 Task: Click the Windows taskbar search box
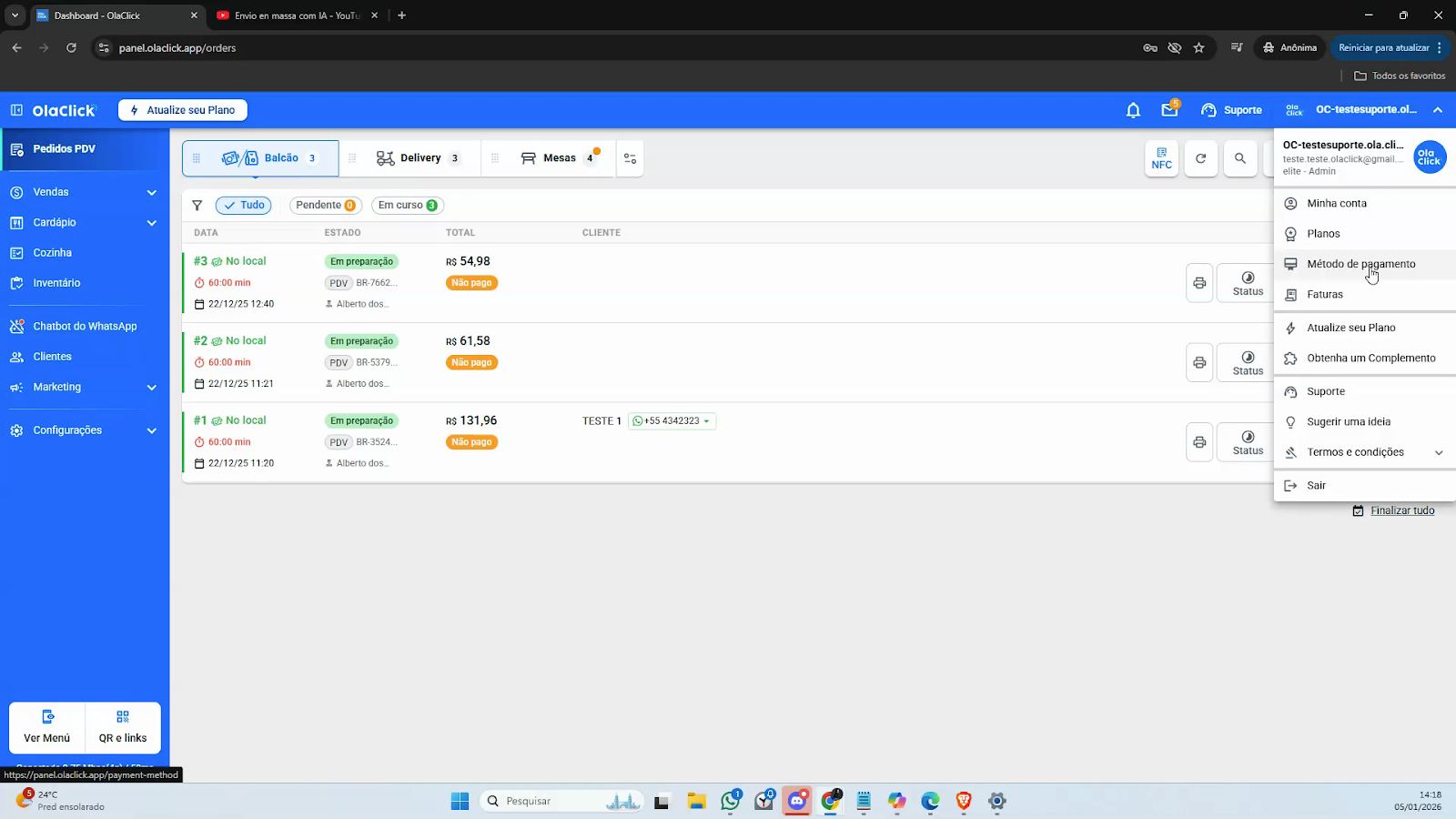(560, 801)
